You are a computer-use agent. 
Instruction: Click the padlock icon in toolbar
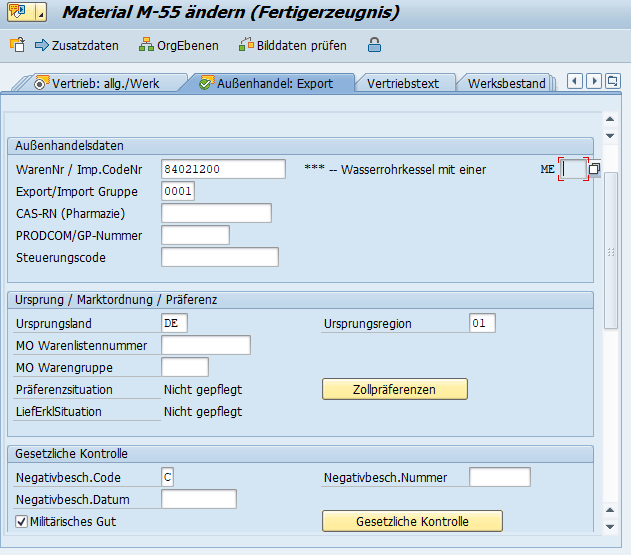tap(374, 45)
